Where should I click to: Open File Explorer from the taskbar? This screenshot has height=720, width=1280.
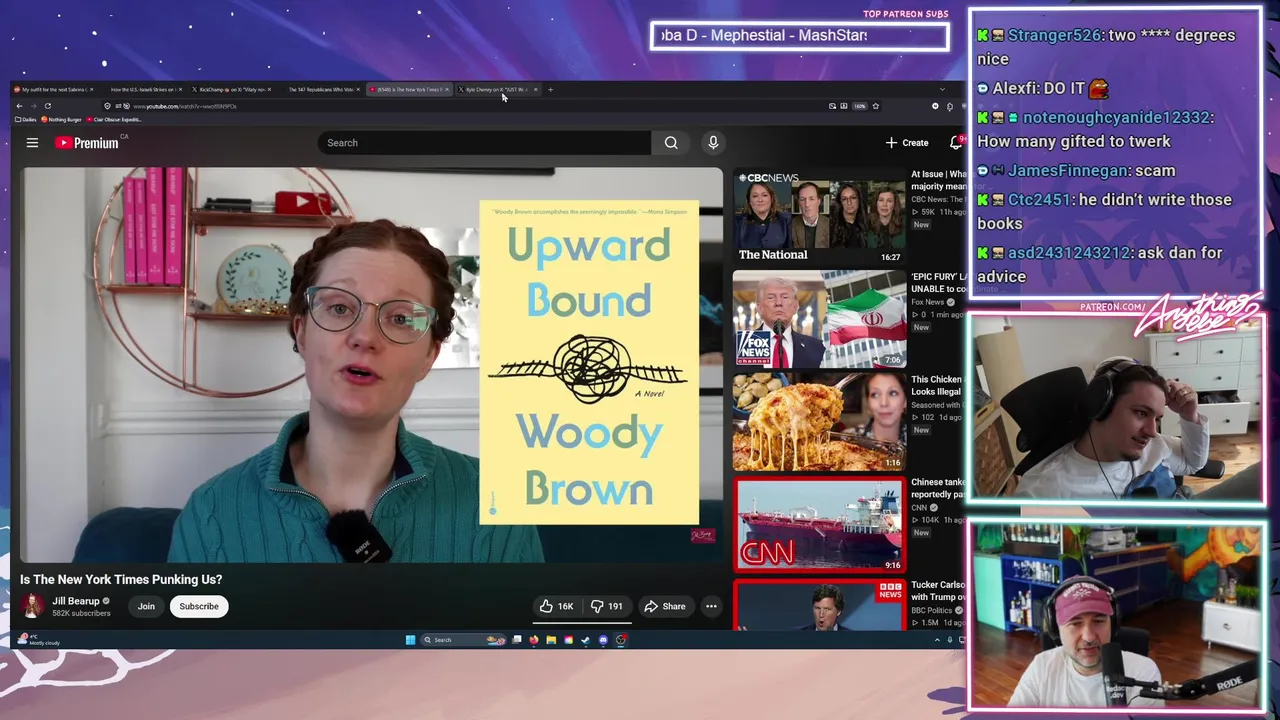pyautogui.click(x=551, y=640)
